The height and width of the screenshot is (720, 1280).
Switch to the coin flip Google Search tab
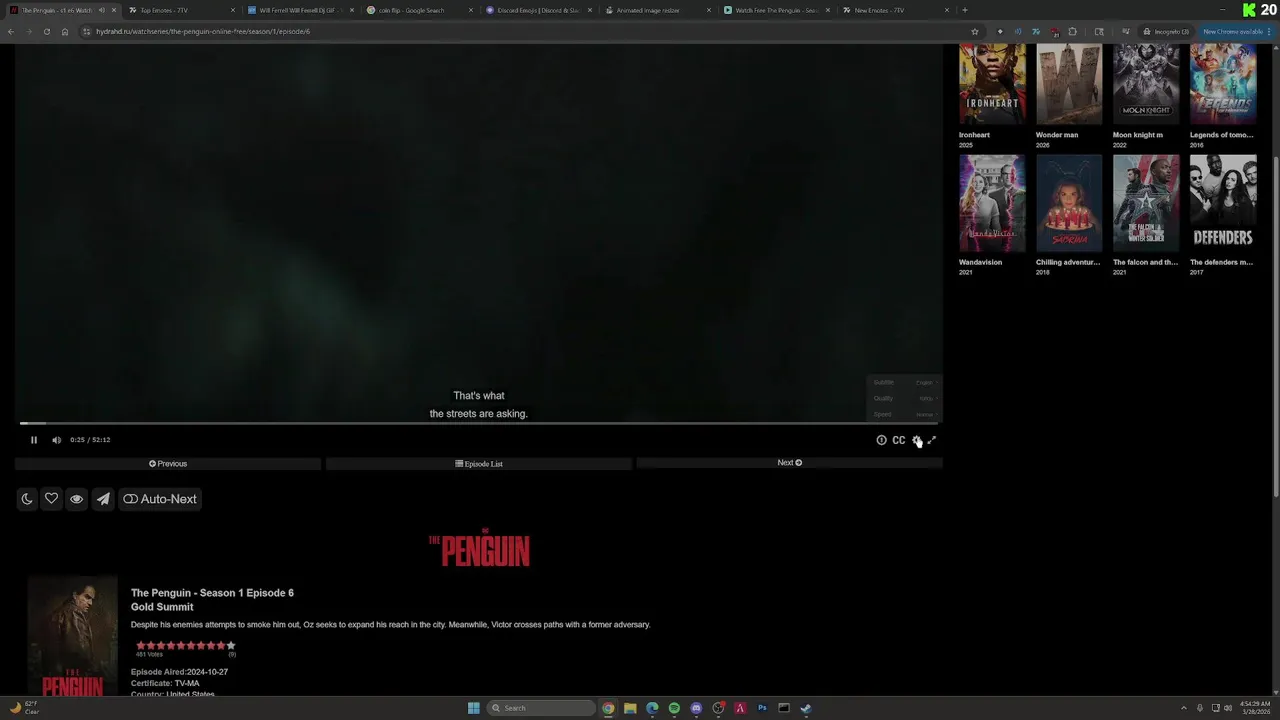click(x=419, y=10)
